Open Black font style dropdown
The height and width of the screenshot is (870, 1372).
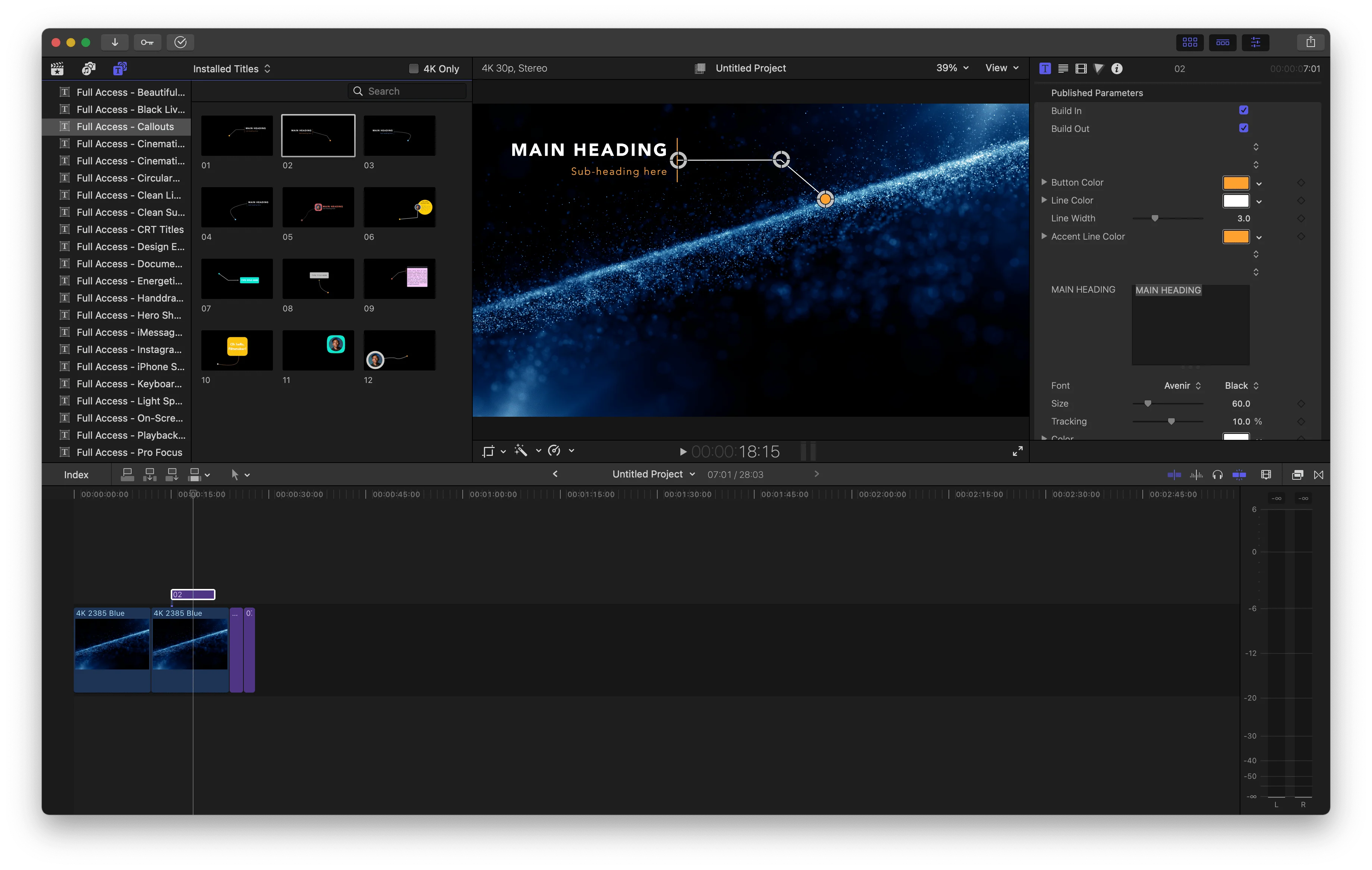(1242, 386)
